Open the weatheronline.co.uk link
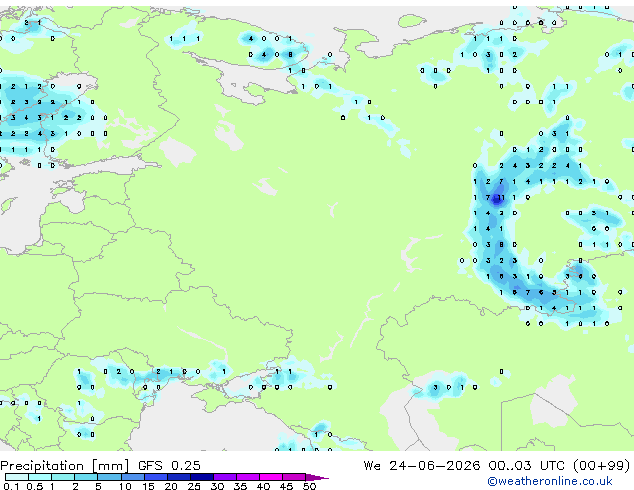Image resolution: width=634 pixels, height=490 pixels. [549, 481]
